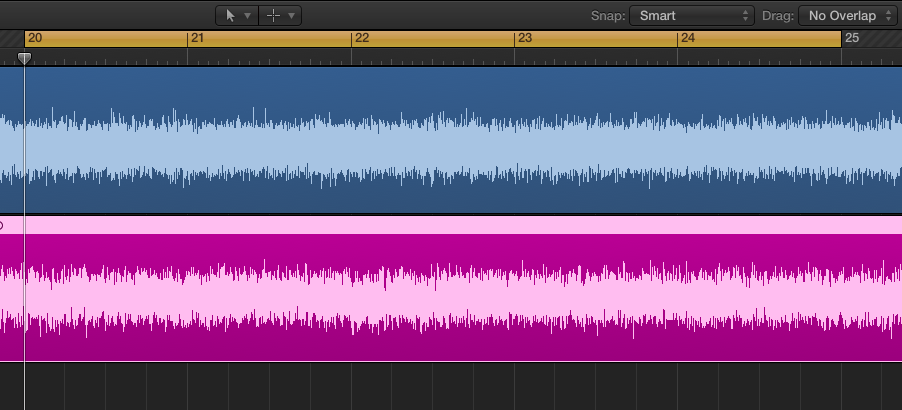Click bar 25 in the ruler

click(852, 38)
